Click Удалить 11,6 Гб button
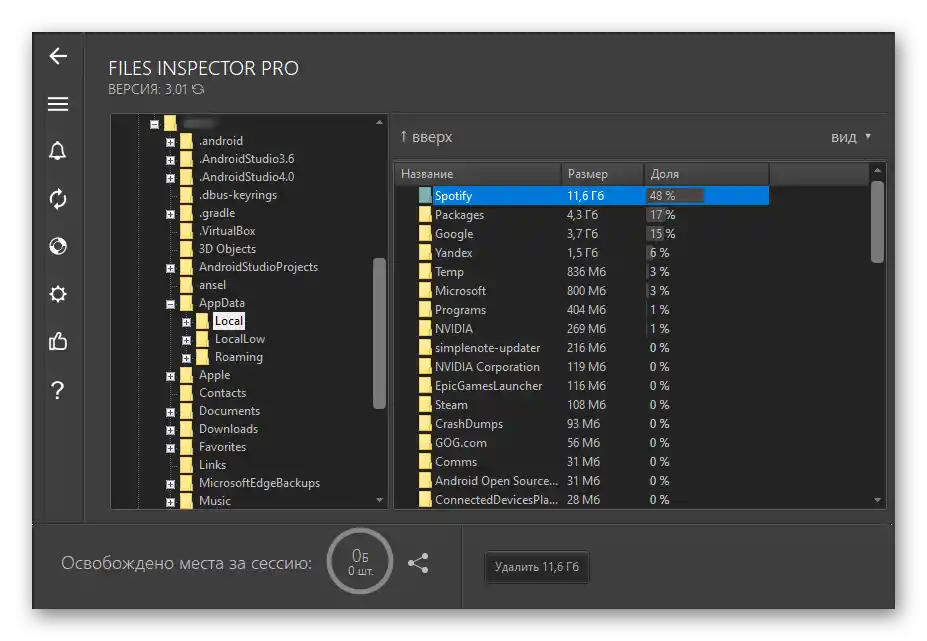Image resolution: width=927 pixels, height=641 pixels. [536, 566]
